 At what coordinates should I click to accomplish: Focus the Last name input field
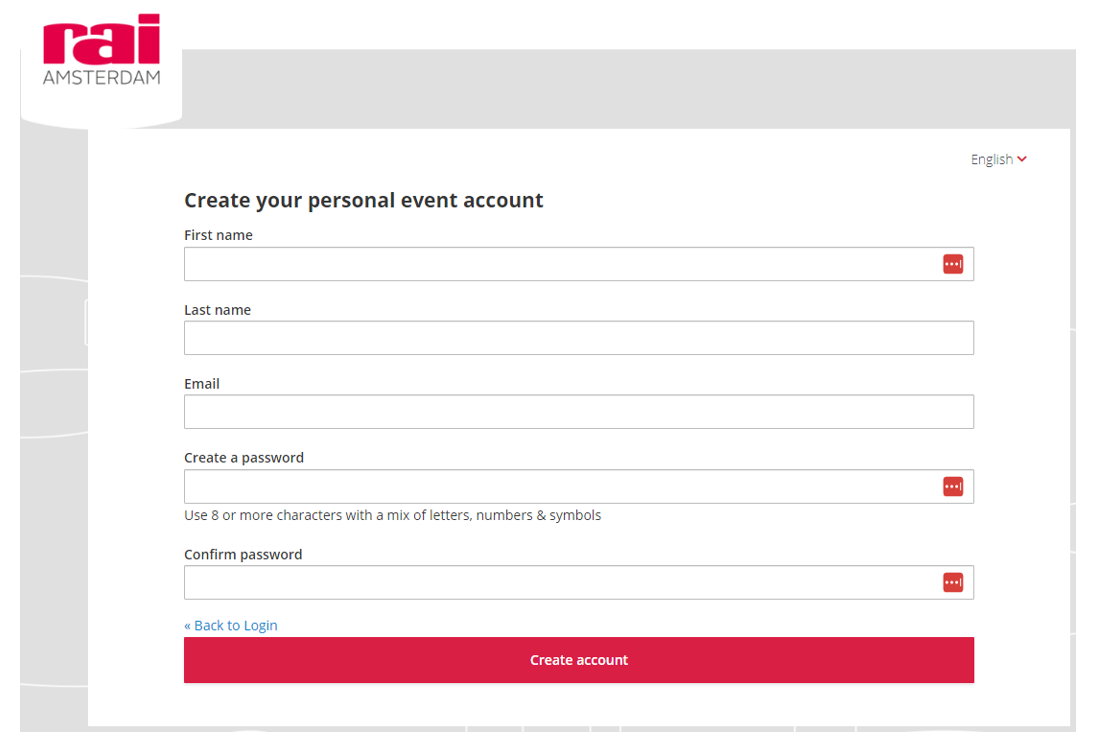click(578, 337)
